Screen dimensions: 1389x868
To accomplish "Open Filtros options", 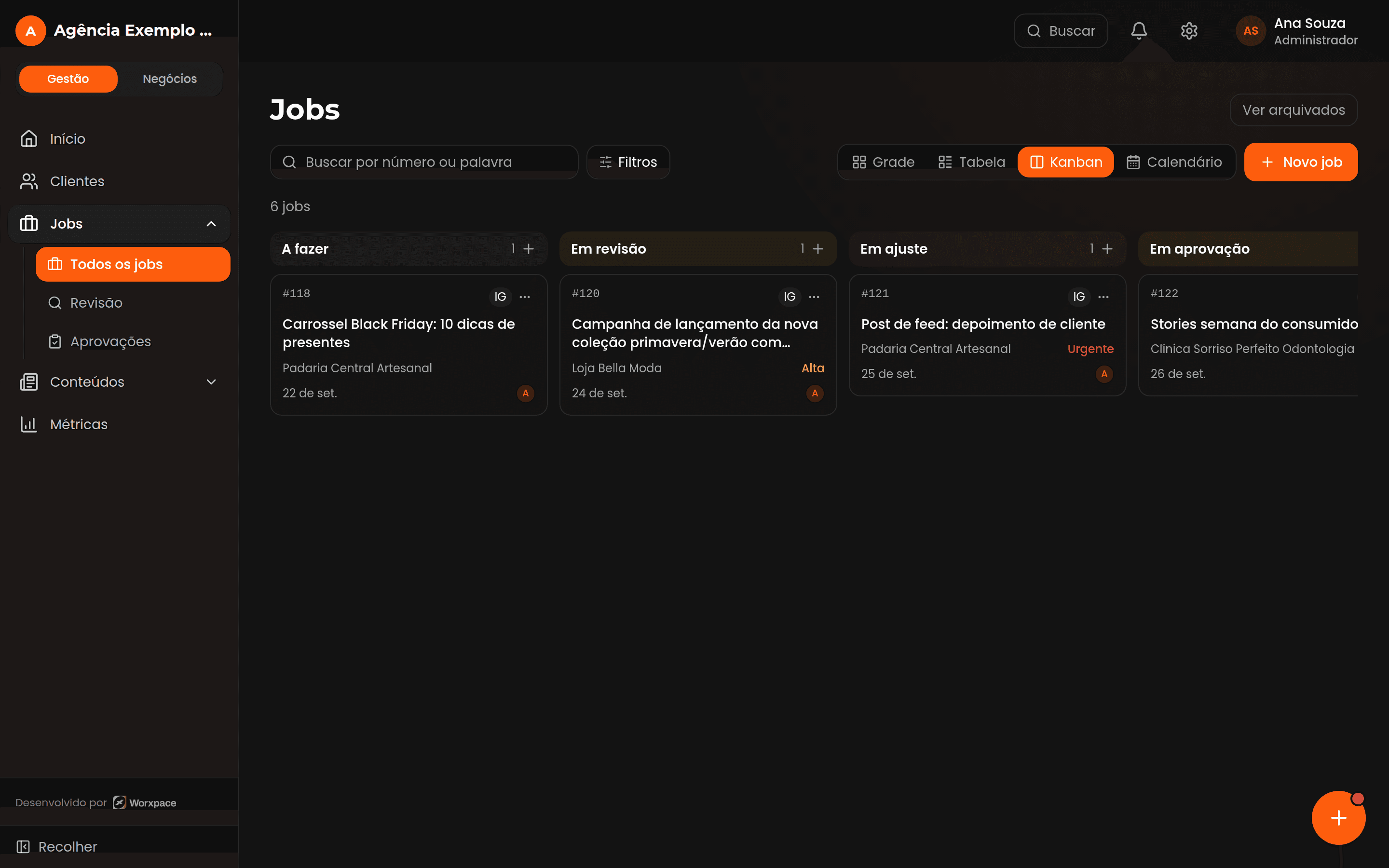I will [x=628, y=162].
